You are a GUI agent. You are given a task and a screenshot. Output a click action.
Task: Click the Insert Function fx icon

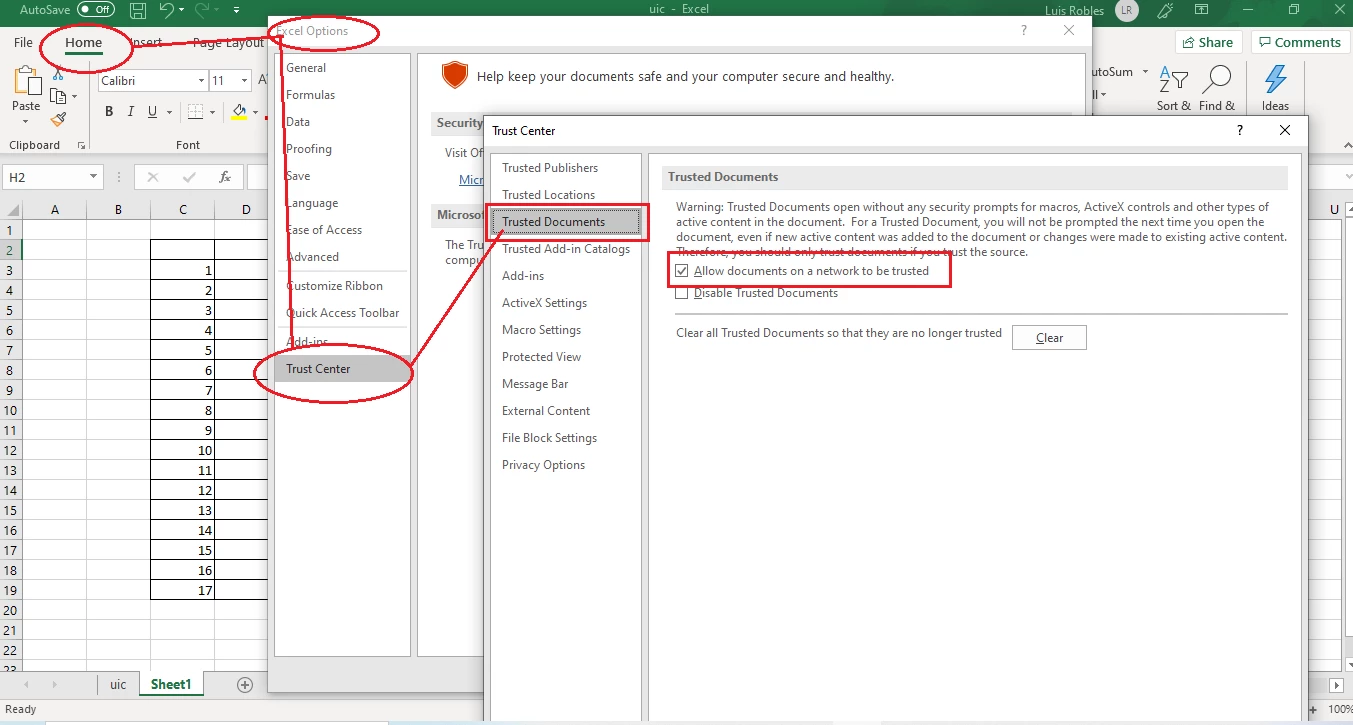pos(225,177)
